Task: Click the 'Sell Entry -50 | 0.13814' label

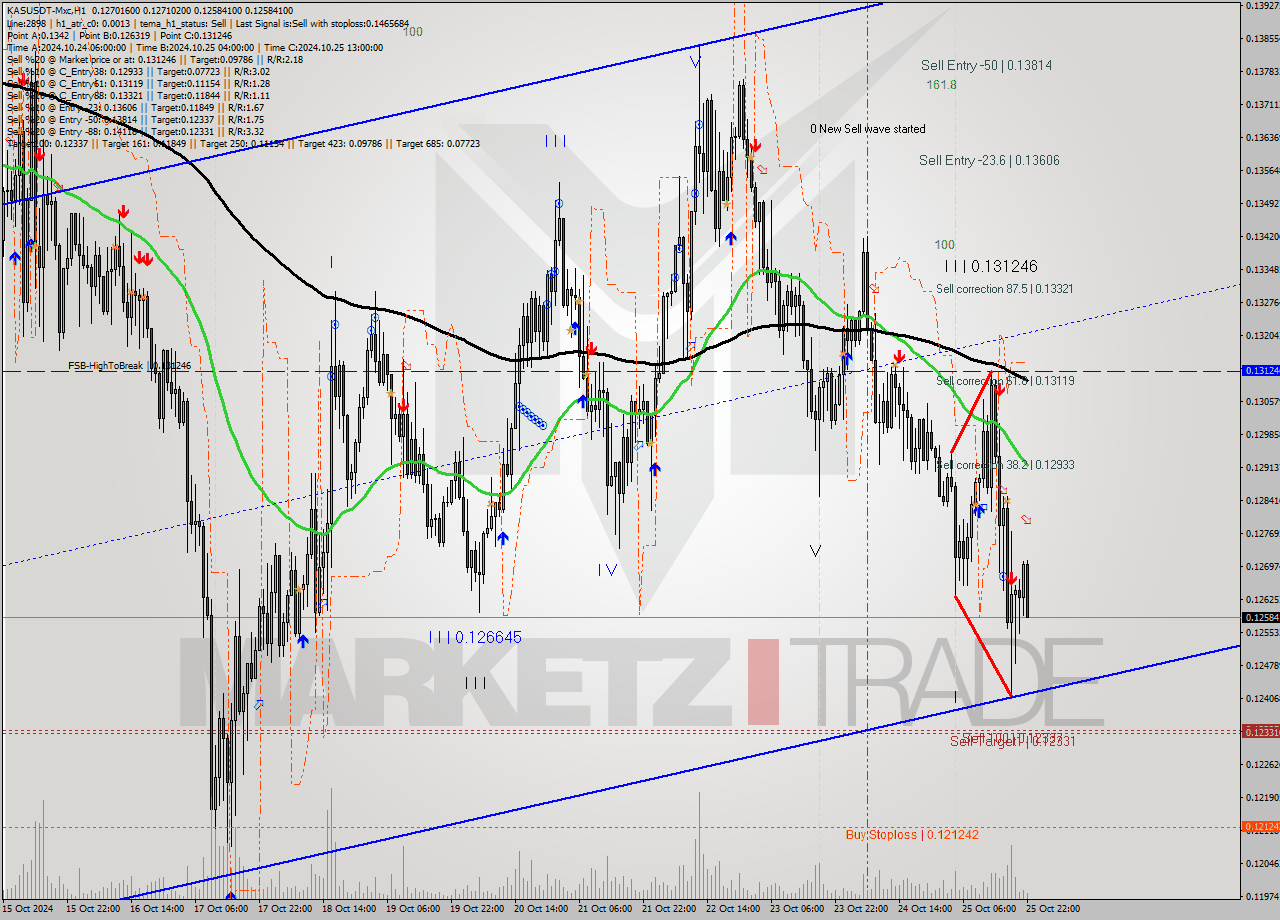Action: 986,65
